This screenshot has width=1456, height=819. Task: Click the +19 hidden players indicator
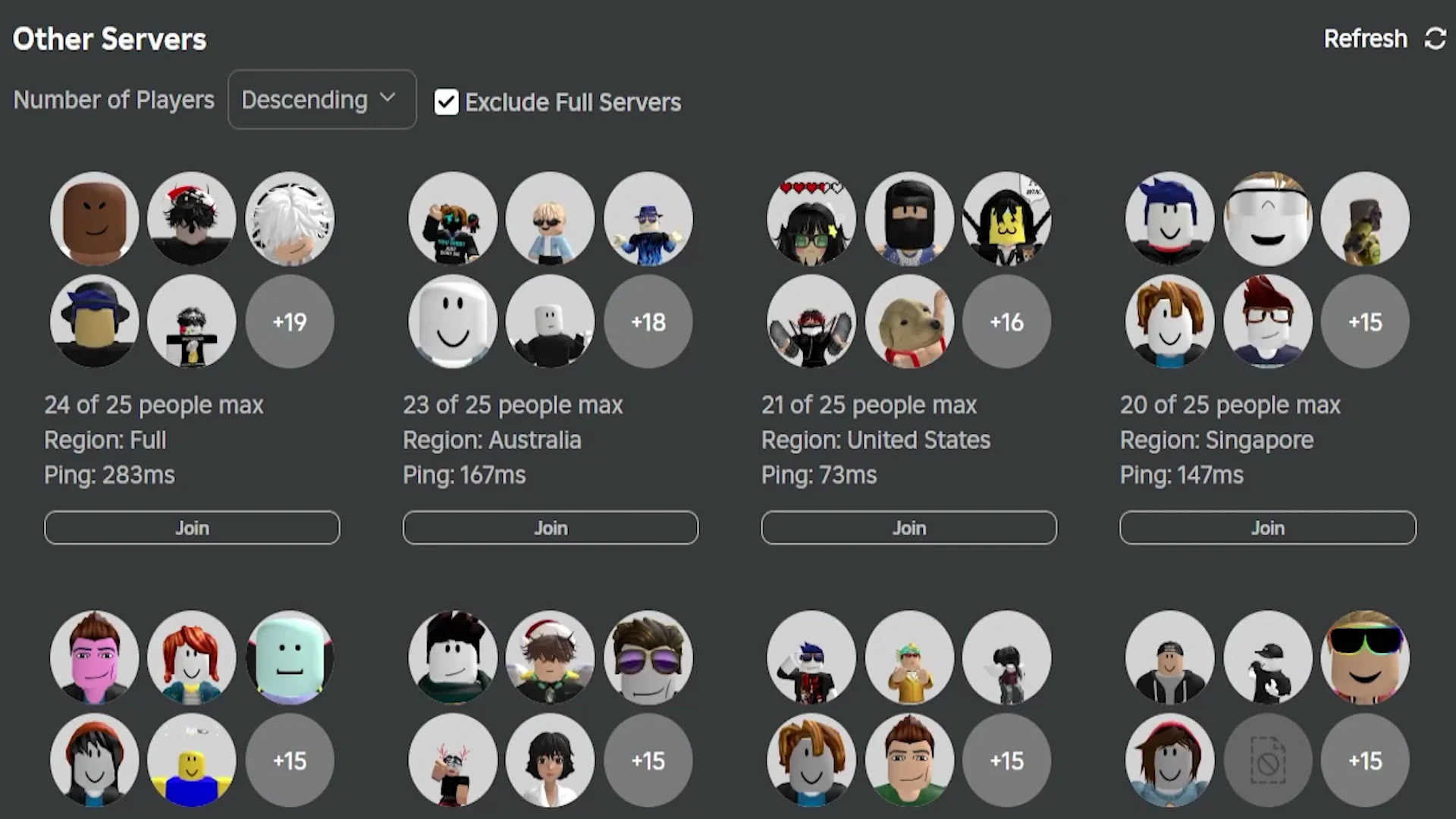(289, 322)
